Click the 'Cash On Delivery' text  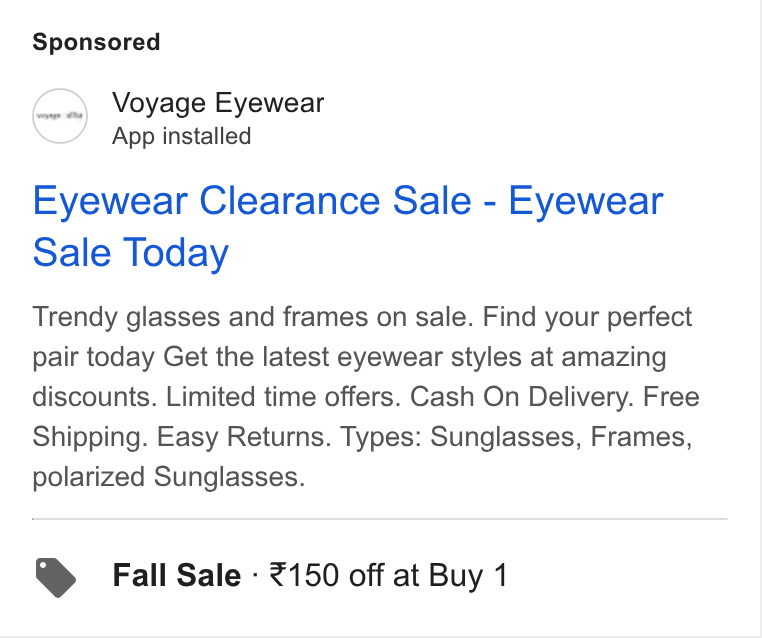(522, 397)
